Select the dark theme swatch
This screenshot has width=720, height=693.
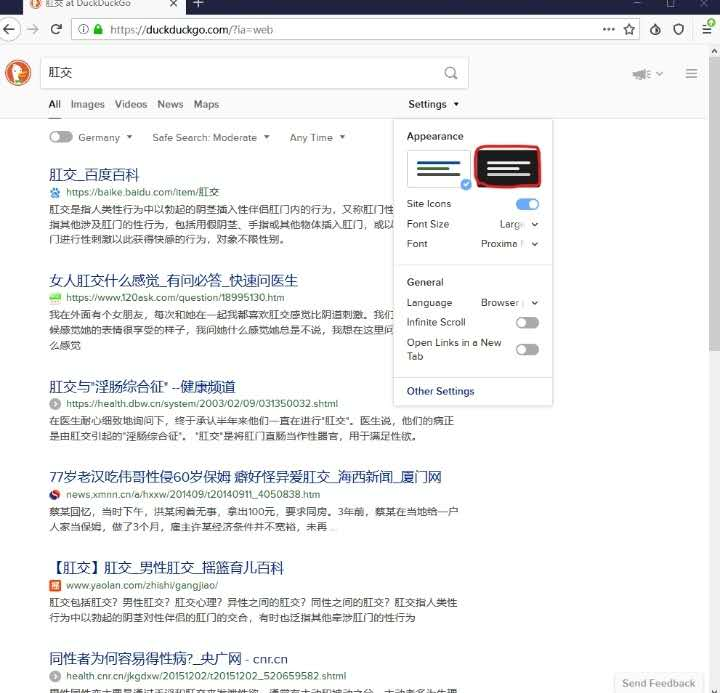(x=508, y=167)
